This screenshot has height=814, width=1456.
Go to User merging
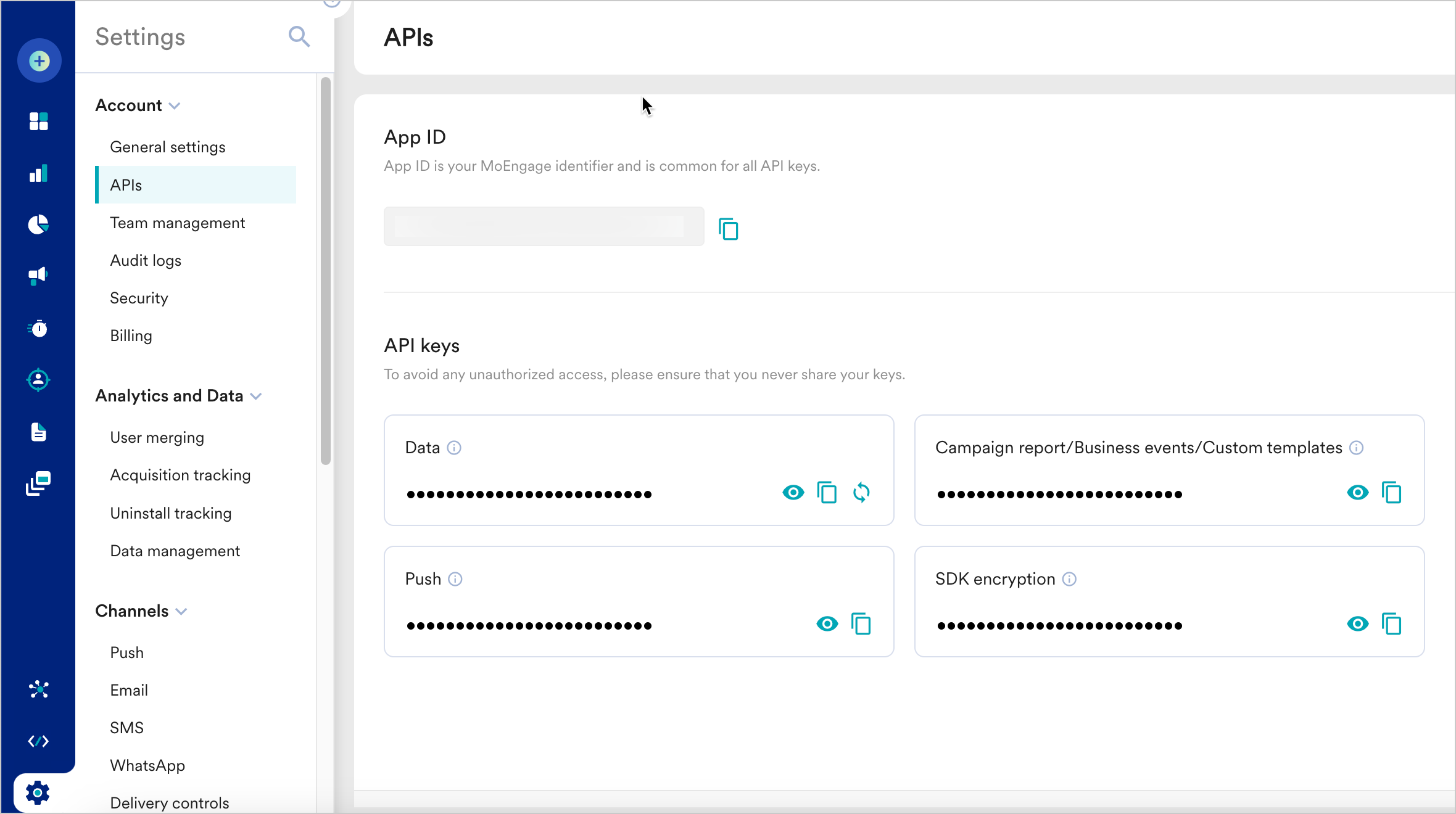pyautogui.click(x=157, y=437)
